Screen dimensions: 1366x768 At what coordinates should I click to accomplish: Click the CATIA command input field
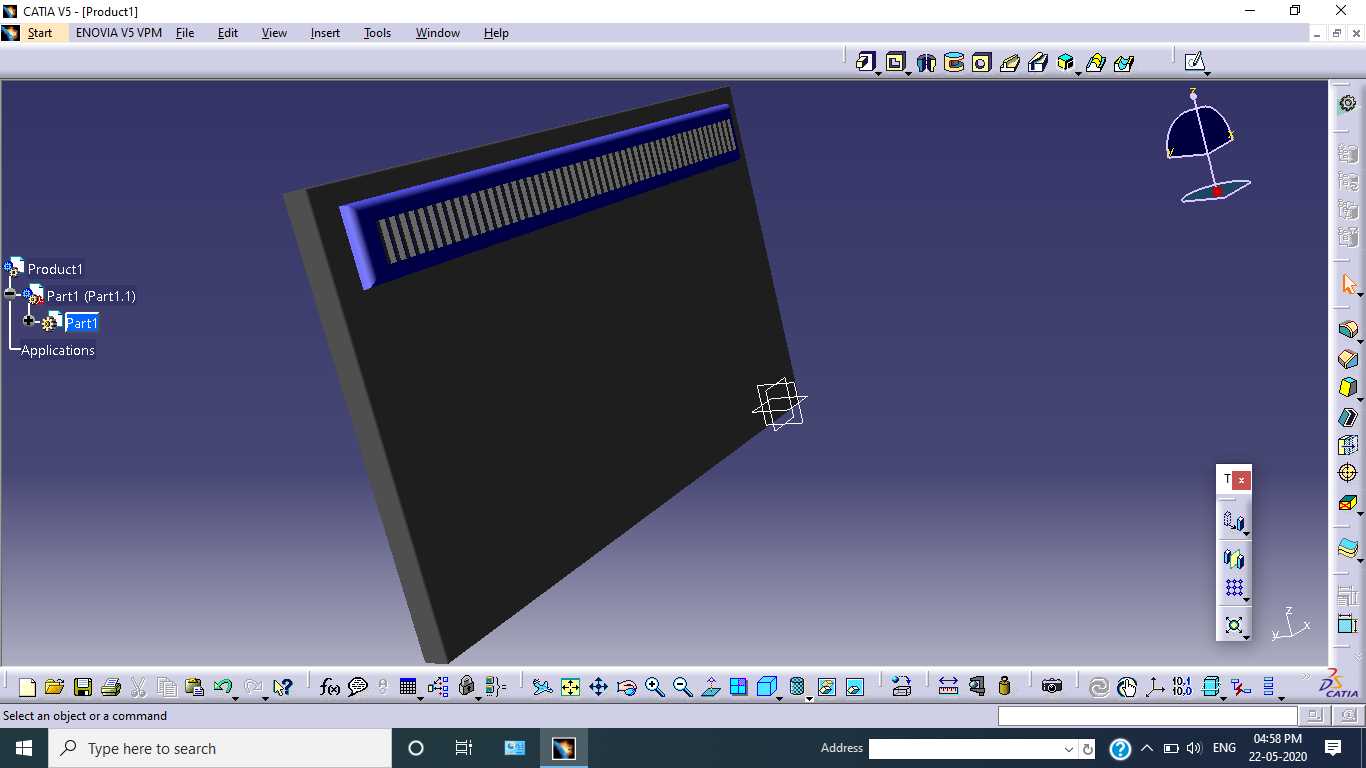click(1147, 716)
